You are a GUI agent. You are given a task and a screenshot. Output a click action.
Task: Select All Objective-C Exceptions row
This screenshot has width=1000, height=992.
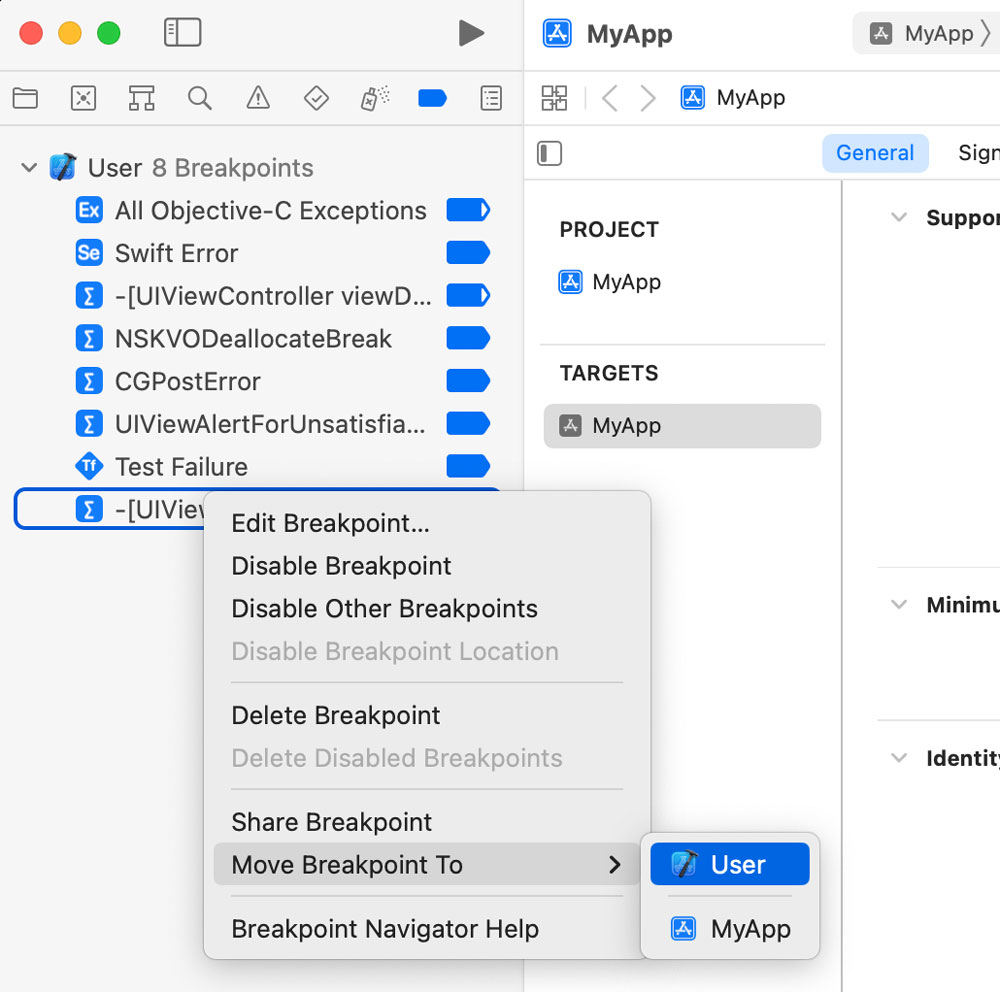(x=256, y=211)
